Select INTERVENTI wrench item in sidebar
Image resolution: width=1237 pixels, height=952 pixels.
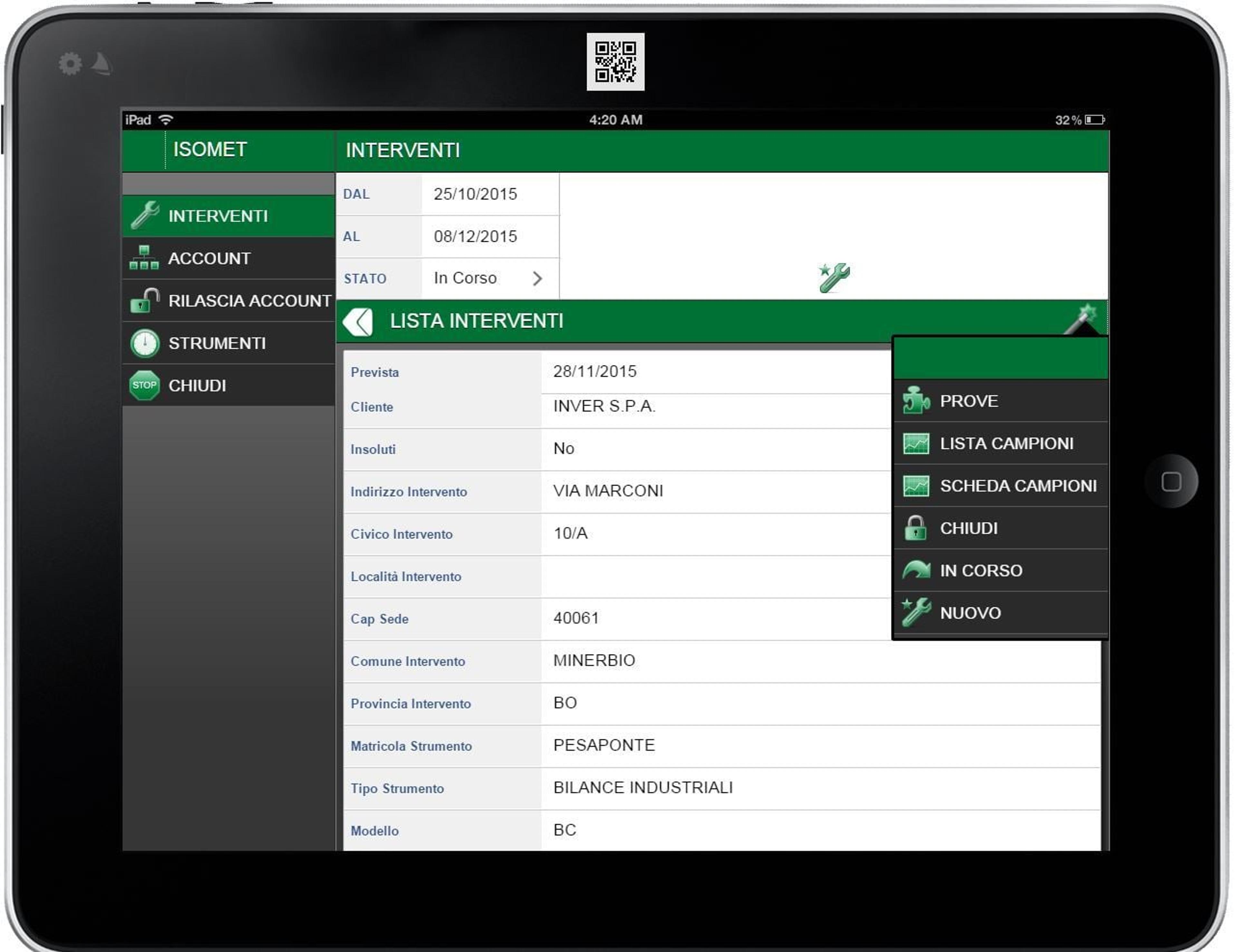click(228, 216)
